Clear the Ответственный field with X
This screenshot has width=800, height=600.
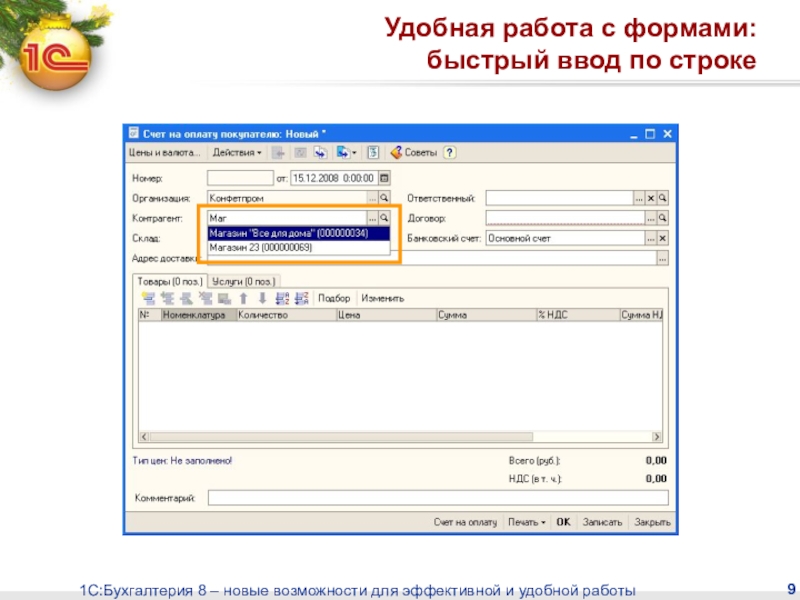click(651, 198)
